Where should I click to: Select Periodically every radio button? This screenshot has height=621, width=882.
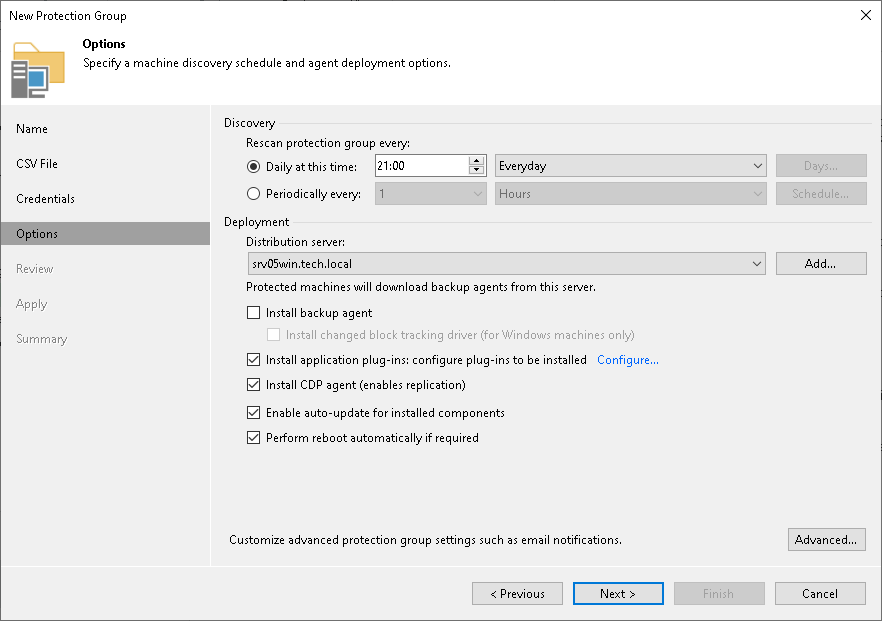253,194
